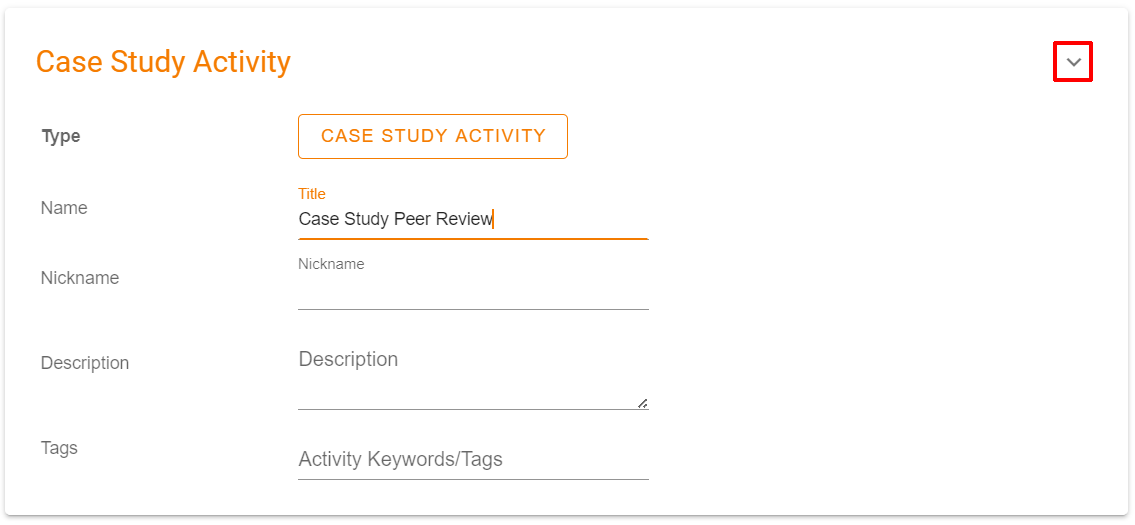Click the small Nickname floating label above the field
The height and width of the screenshot is (525, 1135).
pyautogui.click(x=331, y=264)
